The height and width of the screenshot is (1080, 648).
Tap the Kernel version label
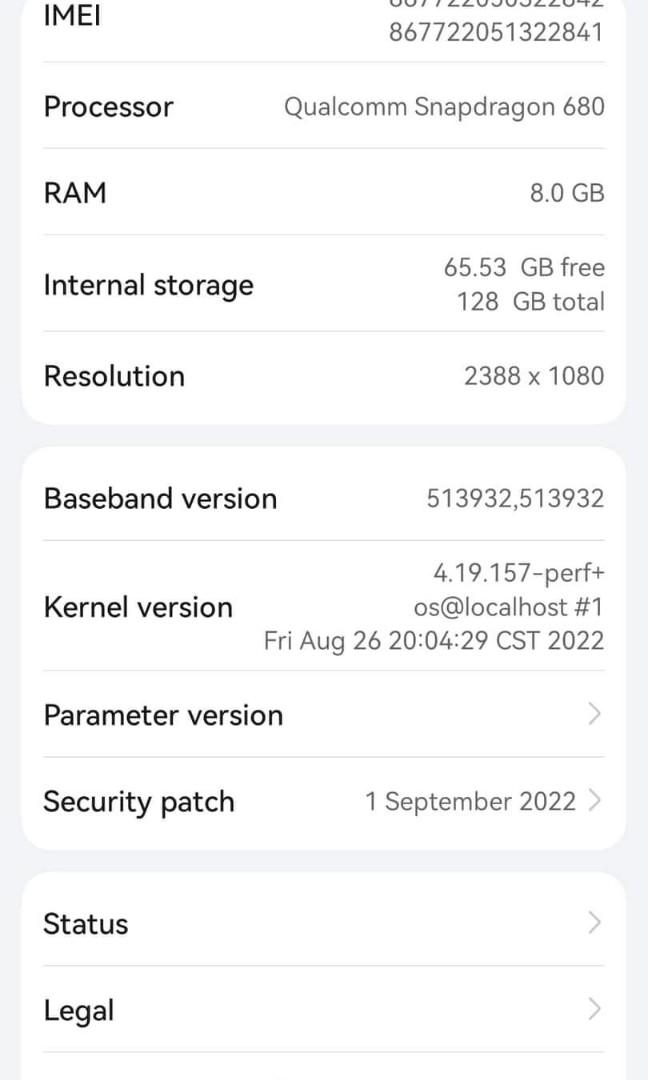click(138, 607)
